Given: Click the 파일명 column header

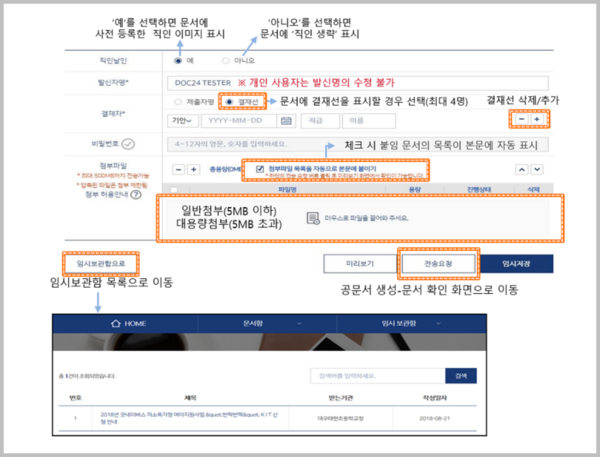Looking at the screenshot, I should pyautogui.click(x=287, y=189).
